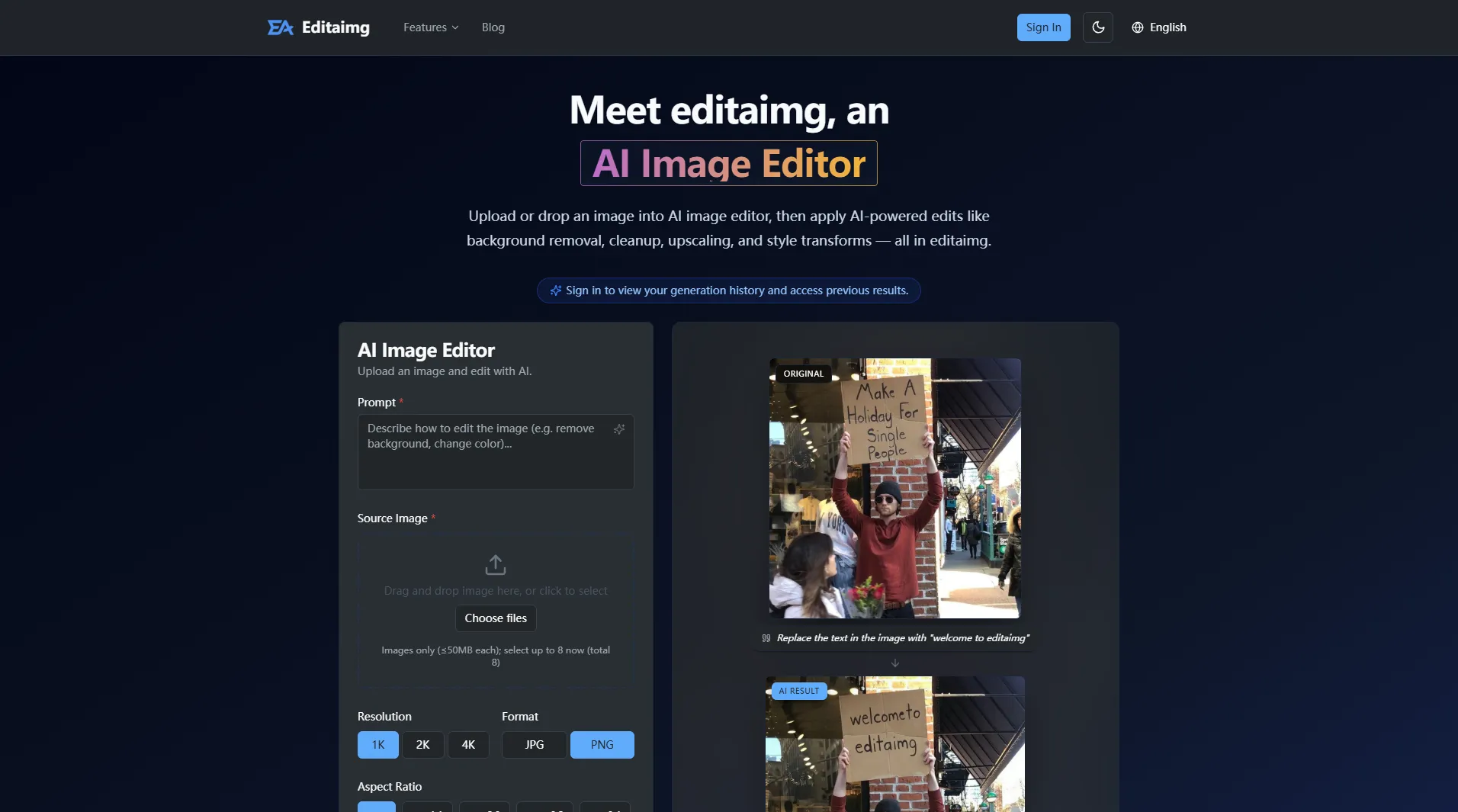The height and width of the screenshot is (812, 1458).
Task: Choose JPG format
Action: pyautogui.click(x=535, y=745)
